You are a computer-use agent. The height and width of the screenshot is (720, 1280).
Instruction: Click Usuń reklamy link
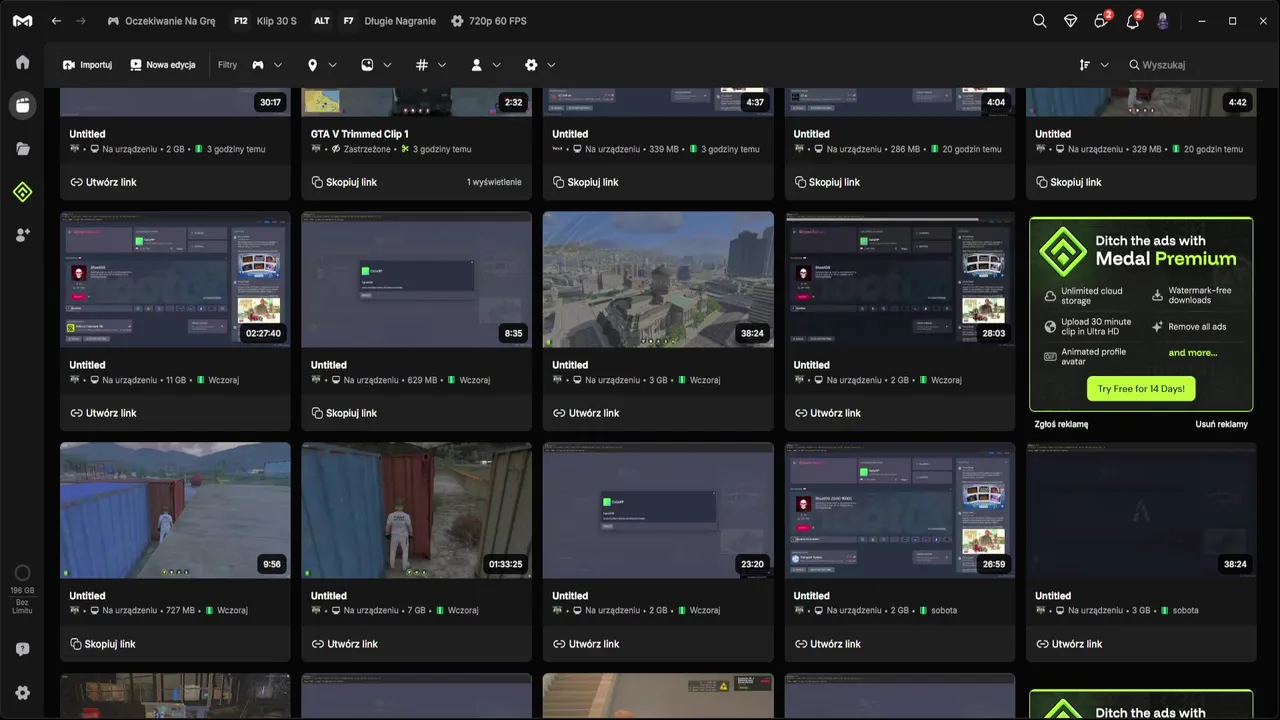click(x=1221, y=424)
